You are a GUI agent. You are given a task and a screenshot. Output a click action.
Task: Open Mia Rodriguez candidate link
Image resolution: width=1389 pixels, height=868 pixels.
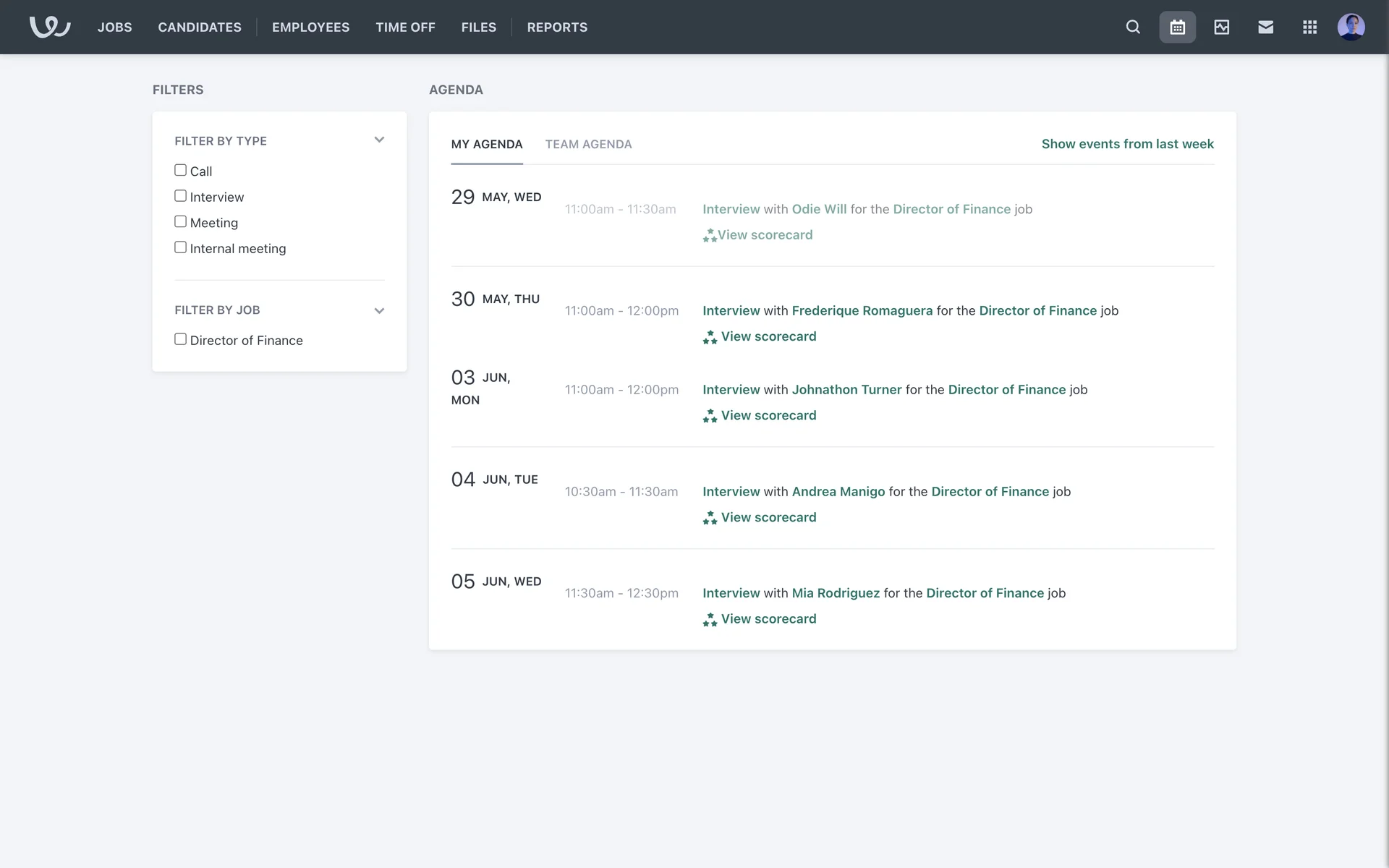coord(836,593)
